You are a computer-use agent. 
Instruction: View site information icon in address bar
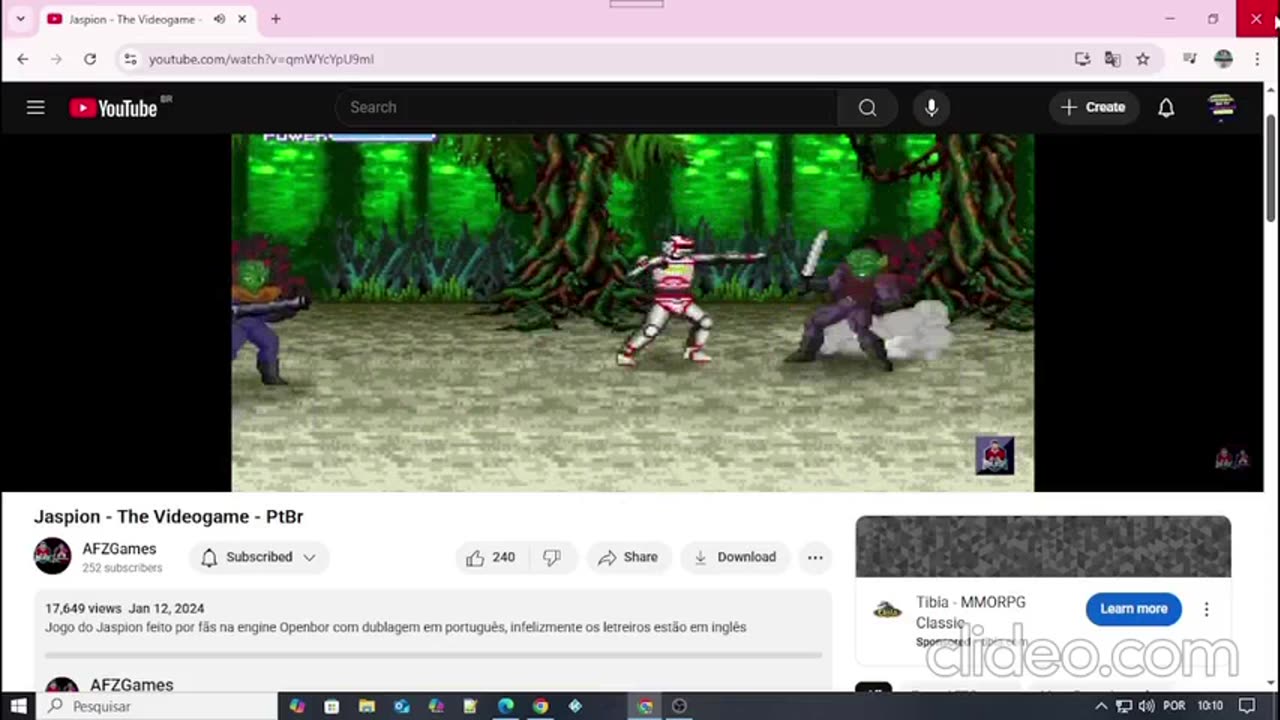[x=130, y=59]
